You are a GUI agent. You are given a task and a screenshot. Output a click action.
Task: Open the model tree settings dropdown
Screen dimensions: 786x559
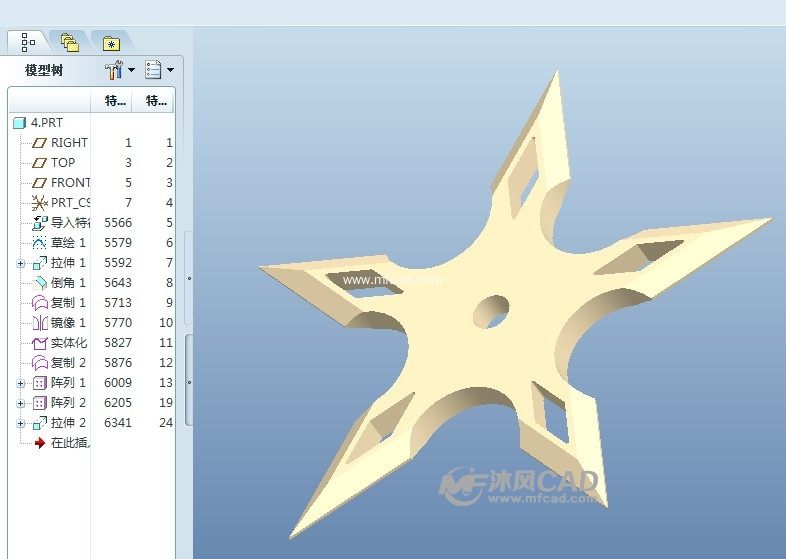[119, 70]
